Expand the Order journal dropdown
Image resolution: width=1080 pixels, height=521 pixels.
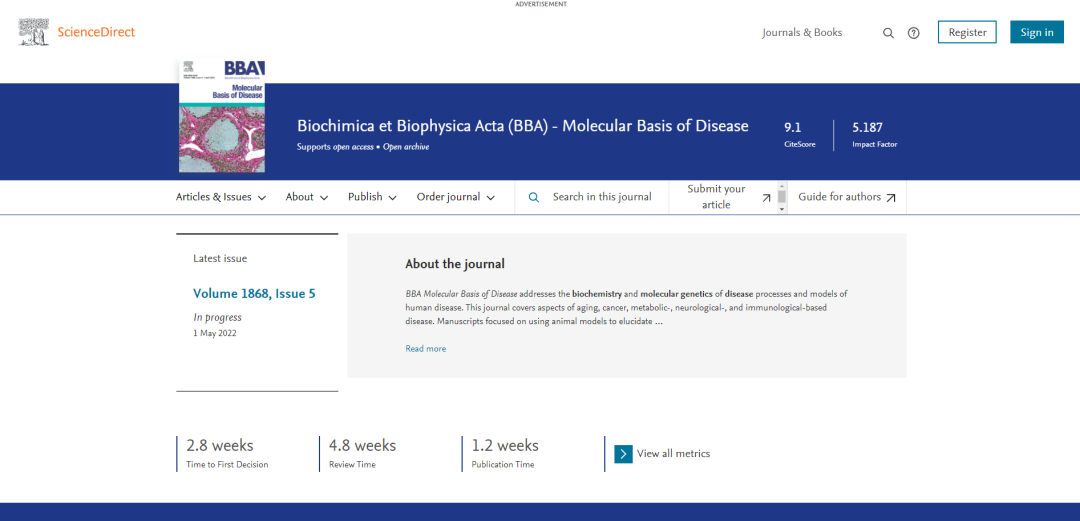456,197
